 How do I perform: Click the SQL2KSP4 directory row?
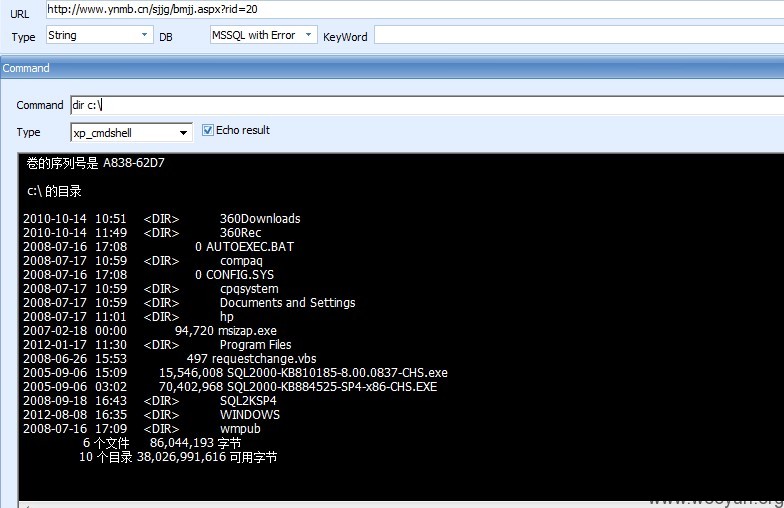[x=150, y=400]
